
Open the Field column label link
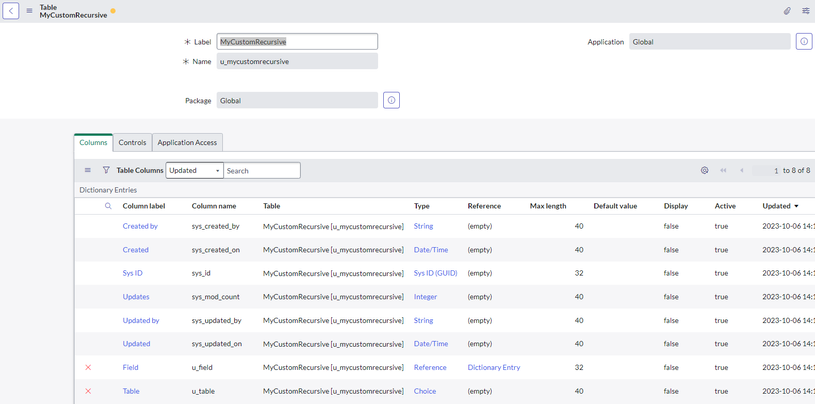tap(130, 367)
